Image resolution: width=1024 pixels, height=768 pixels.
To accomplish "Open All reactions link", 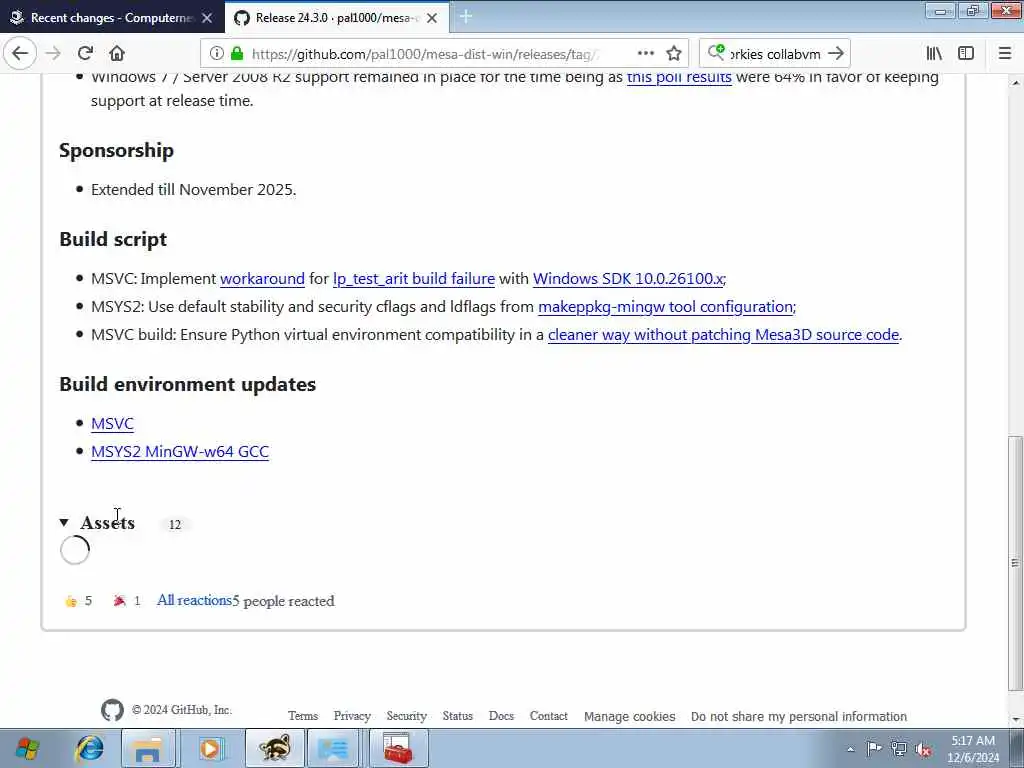I will click(x=194, y=600).
